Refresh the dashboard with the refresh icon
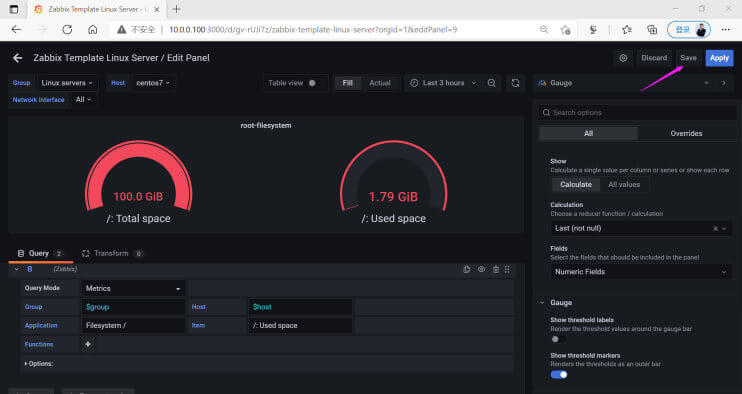This screenshot has height=394, width=742. (515, 83)
